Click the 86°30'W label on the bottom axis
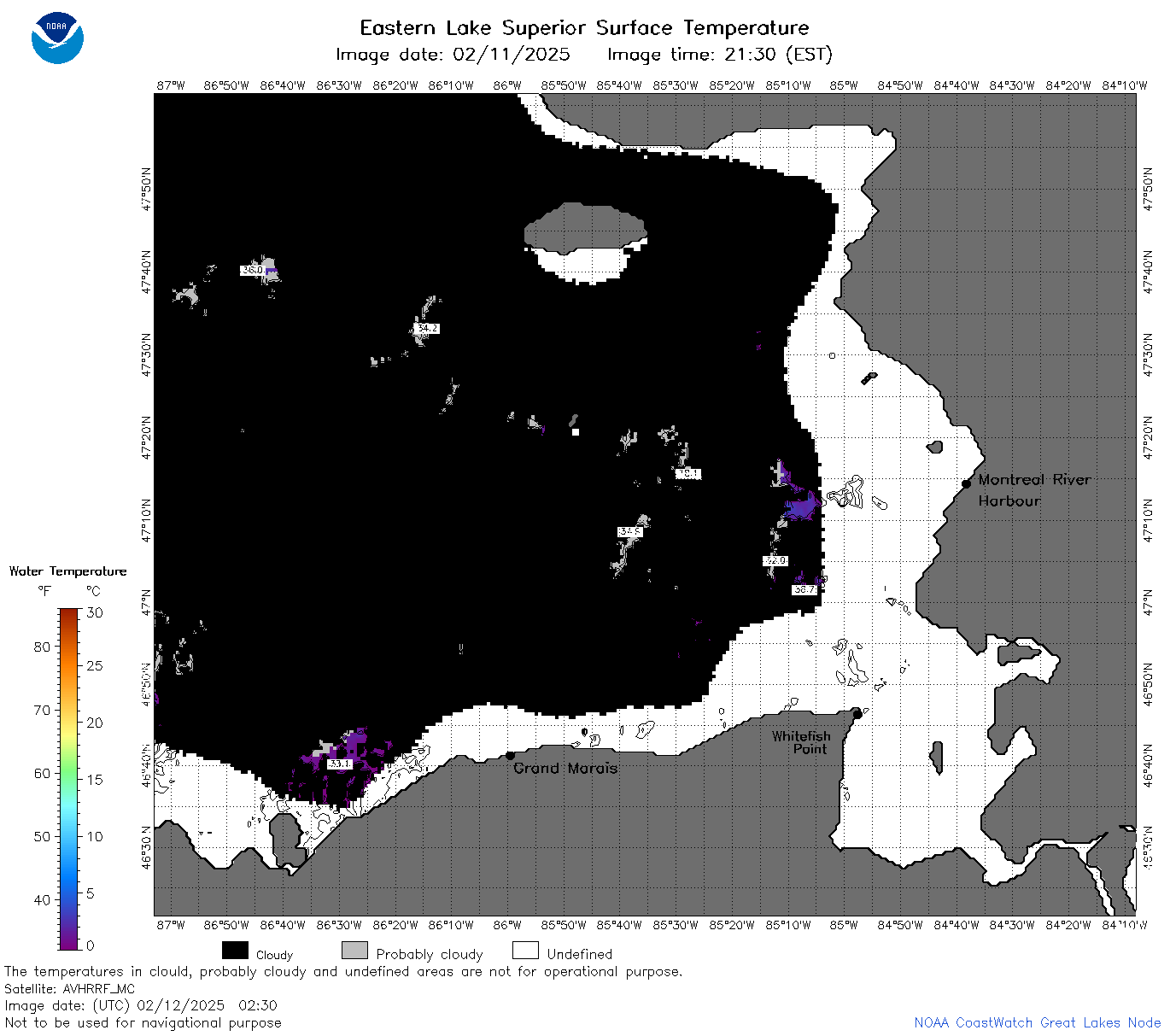The height and width of the screenshot is (1036, 1170). tap(339, 925)
